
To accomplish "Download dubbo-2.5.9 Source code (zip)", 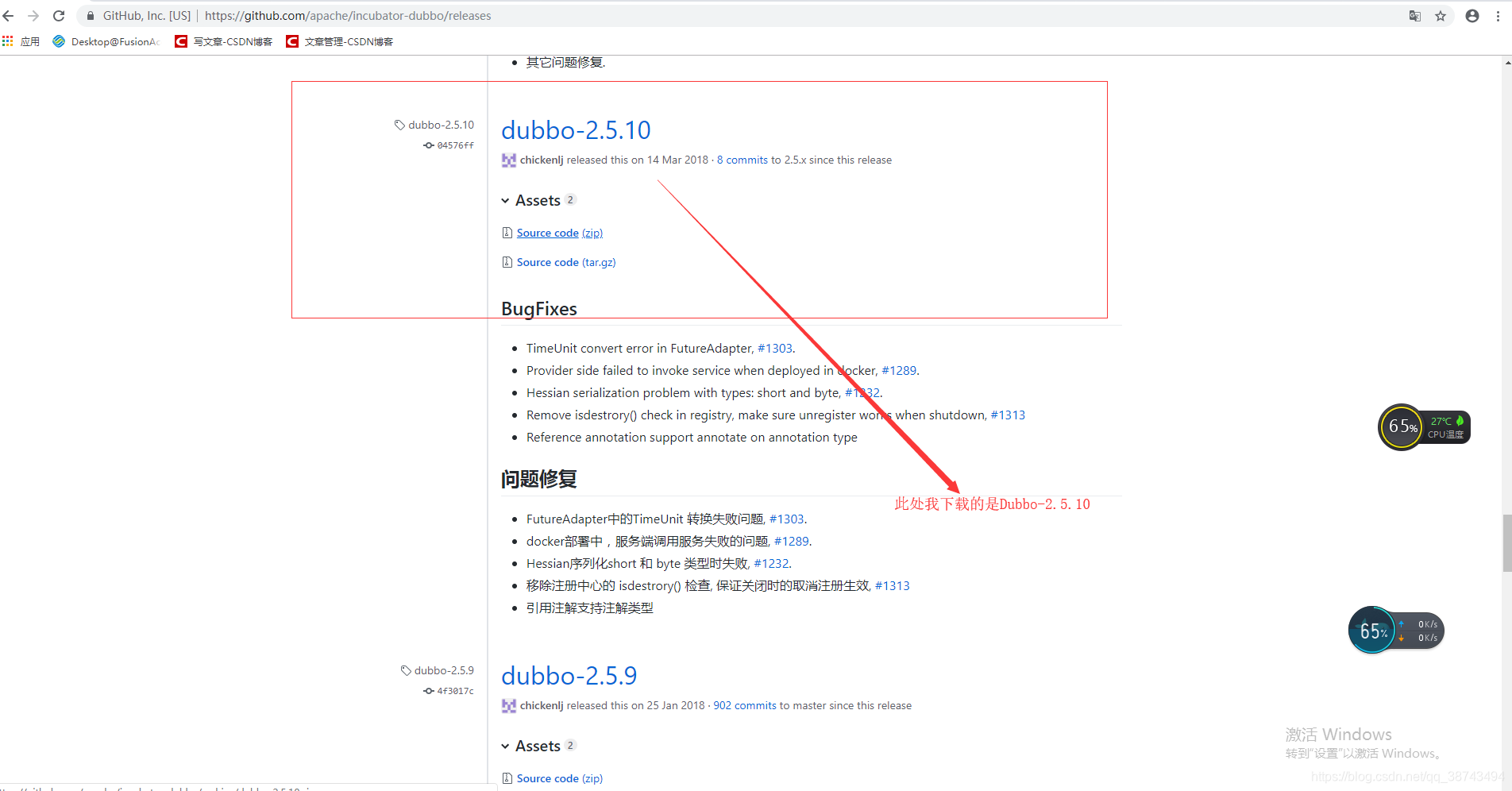I will pos(560,778).
